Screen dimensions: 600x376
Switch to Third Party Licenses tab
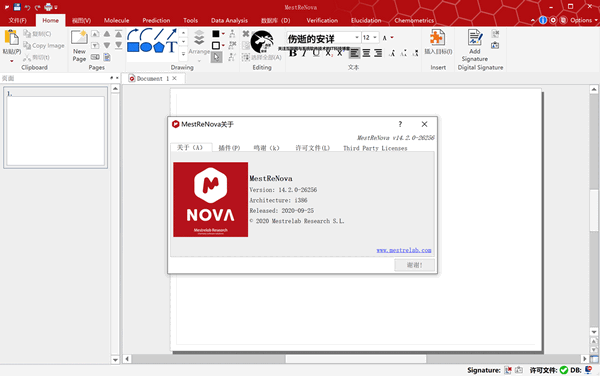click(x=375, y=148)
